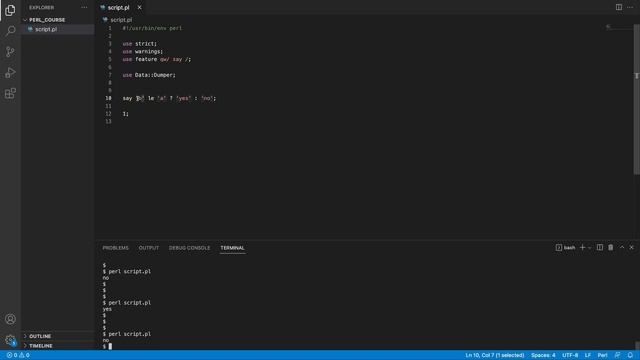Click line number 10 in gutter
640x360 pixels.
pos(108,98)
